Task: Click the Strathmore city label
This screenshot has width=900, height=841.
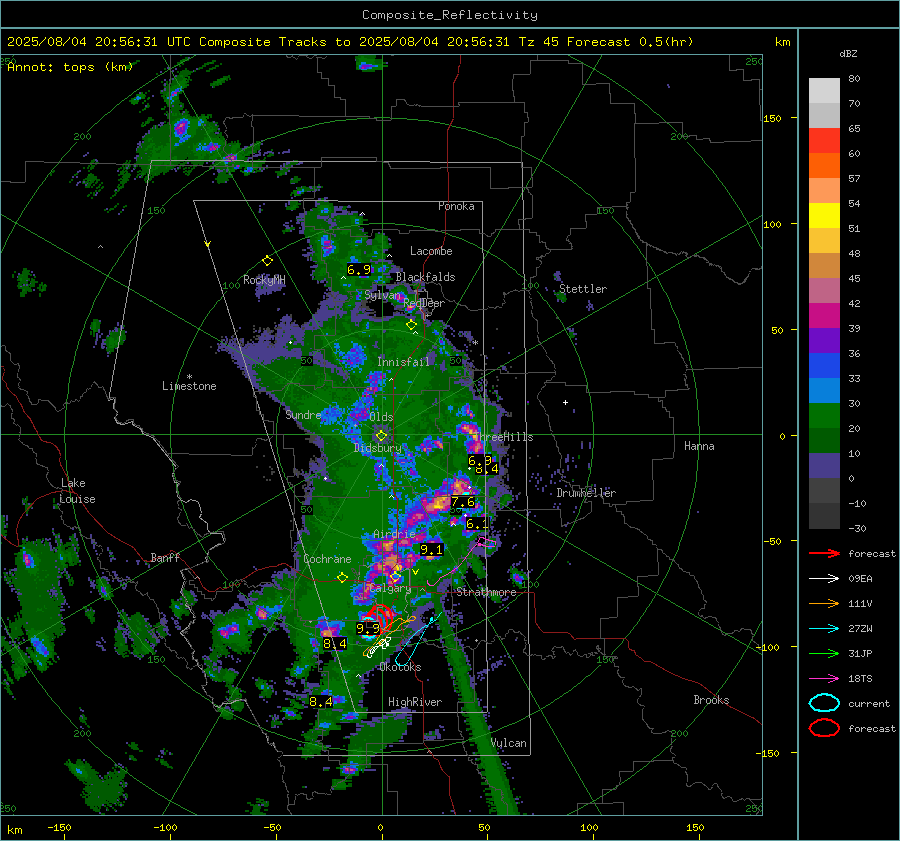Action: tap(486, 592)
